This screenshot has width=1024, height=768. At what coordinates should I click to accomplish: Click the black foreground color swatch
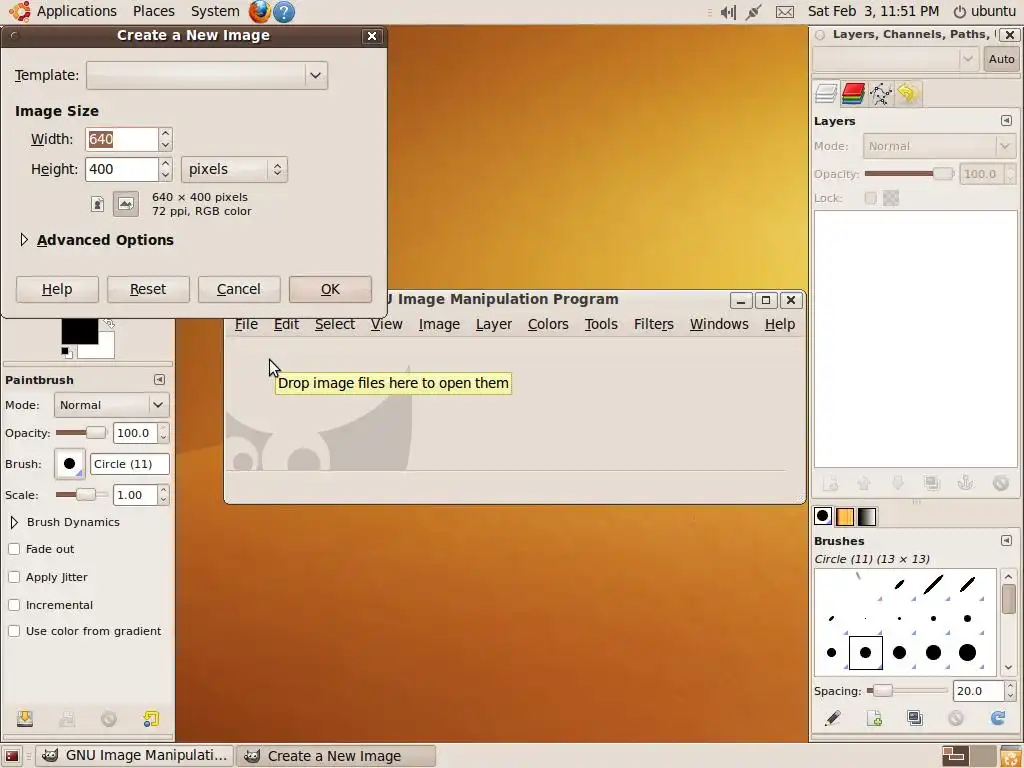pyautogui.click(x=80, y=331)
